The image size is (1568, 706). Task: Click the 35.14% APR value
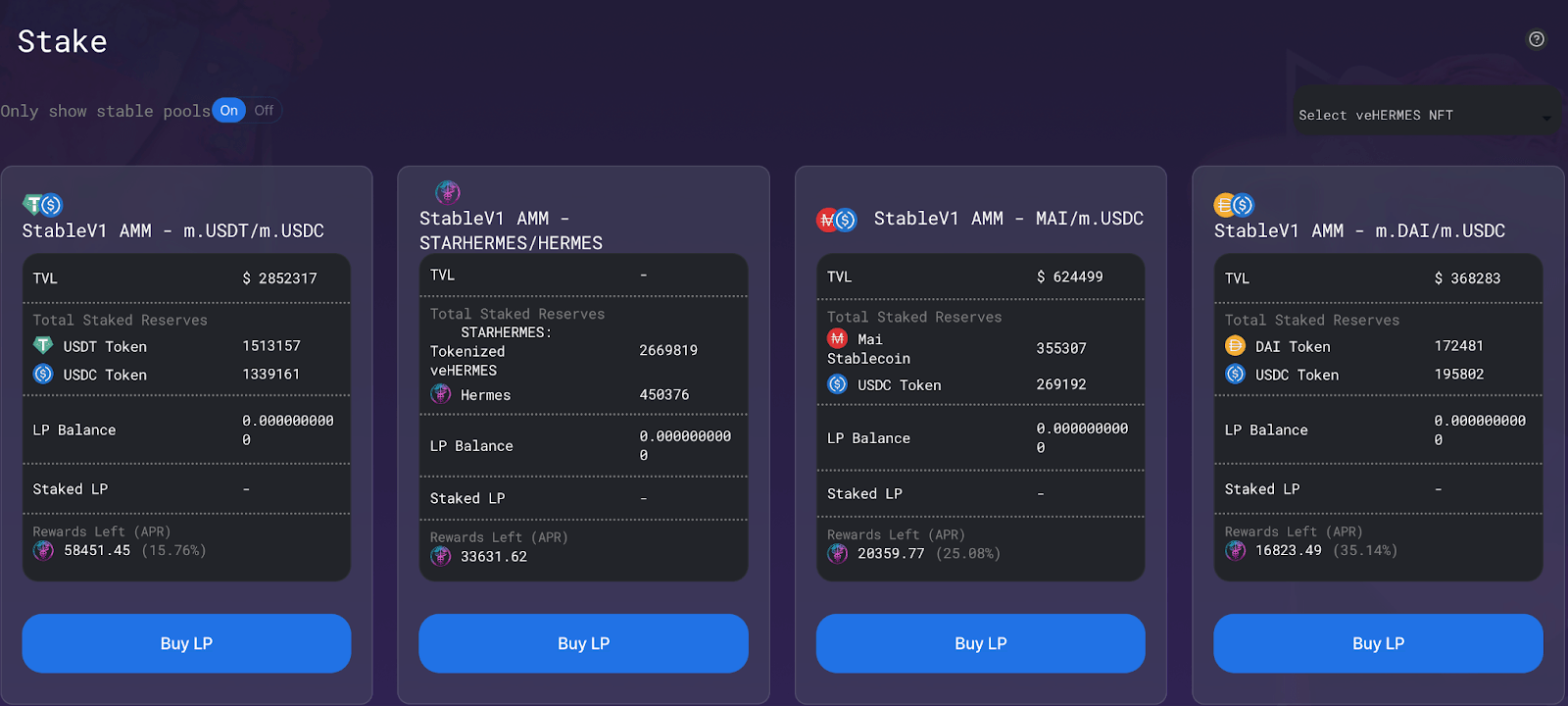[1365, 550]
